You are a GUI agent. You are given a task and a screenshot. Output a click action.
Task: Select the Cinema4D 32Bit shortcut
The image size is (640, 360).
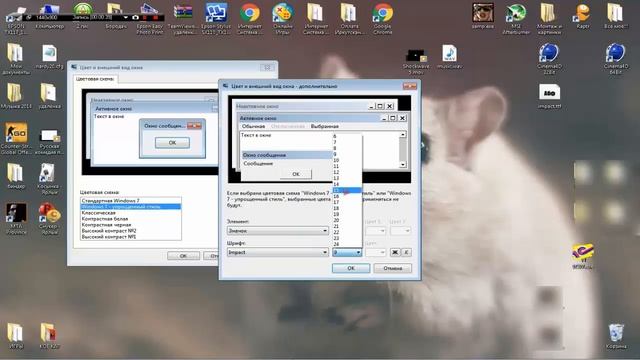(x=549, y=59)
